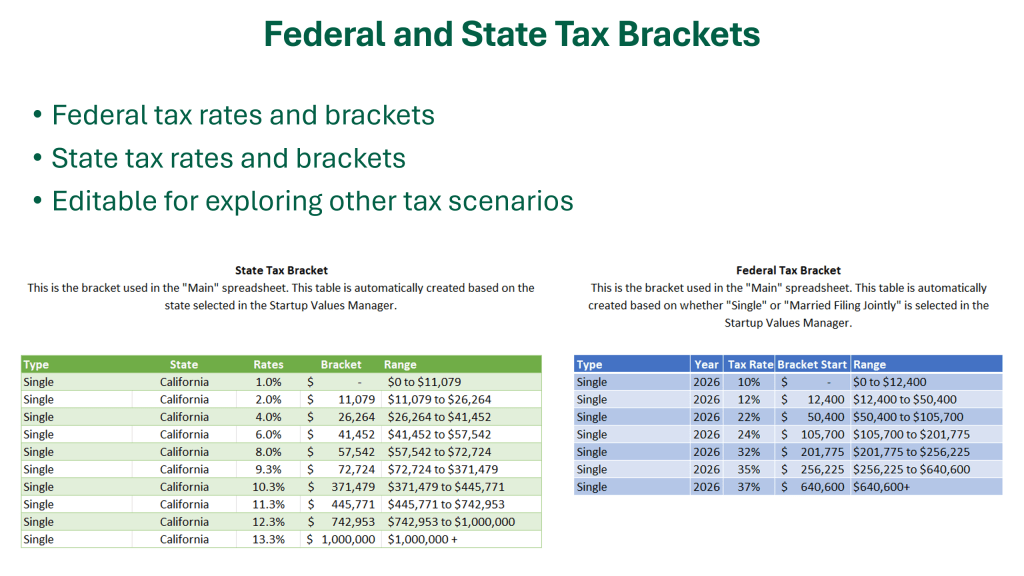Select the 9.3% California rate cell
1024x576 pixels.
(268, 469)
